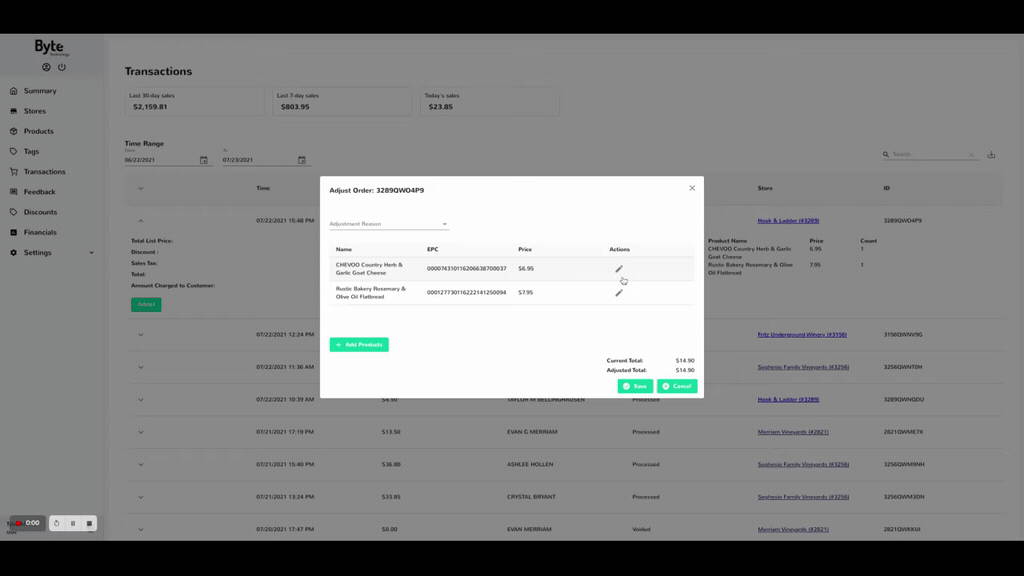Click the Tags label icon
The image size is (1024, 576).
[14, 152]
